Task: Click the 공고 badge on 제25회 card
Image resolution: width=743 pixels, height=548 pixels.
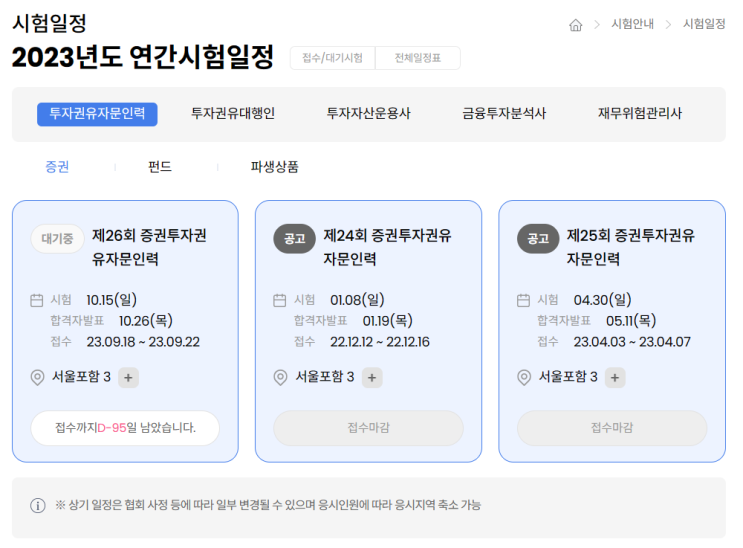Action: click(x=538, y=238)
